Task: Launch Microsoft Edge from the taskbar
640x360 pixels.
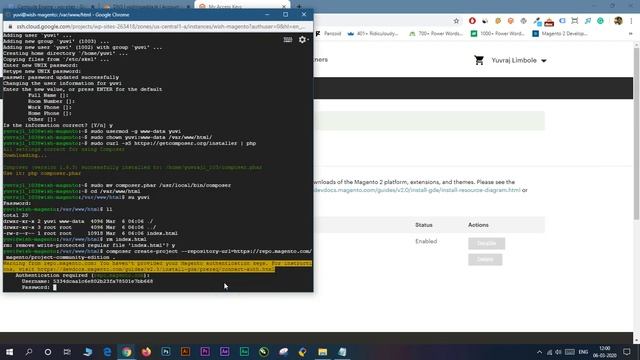Action: tap(107, 352)
